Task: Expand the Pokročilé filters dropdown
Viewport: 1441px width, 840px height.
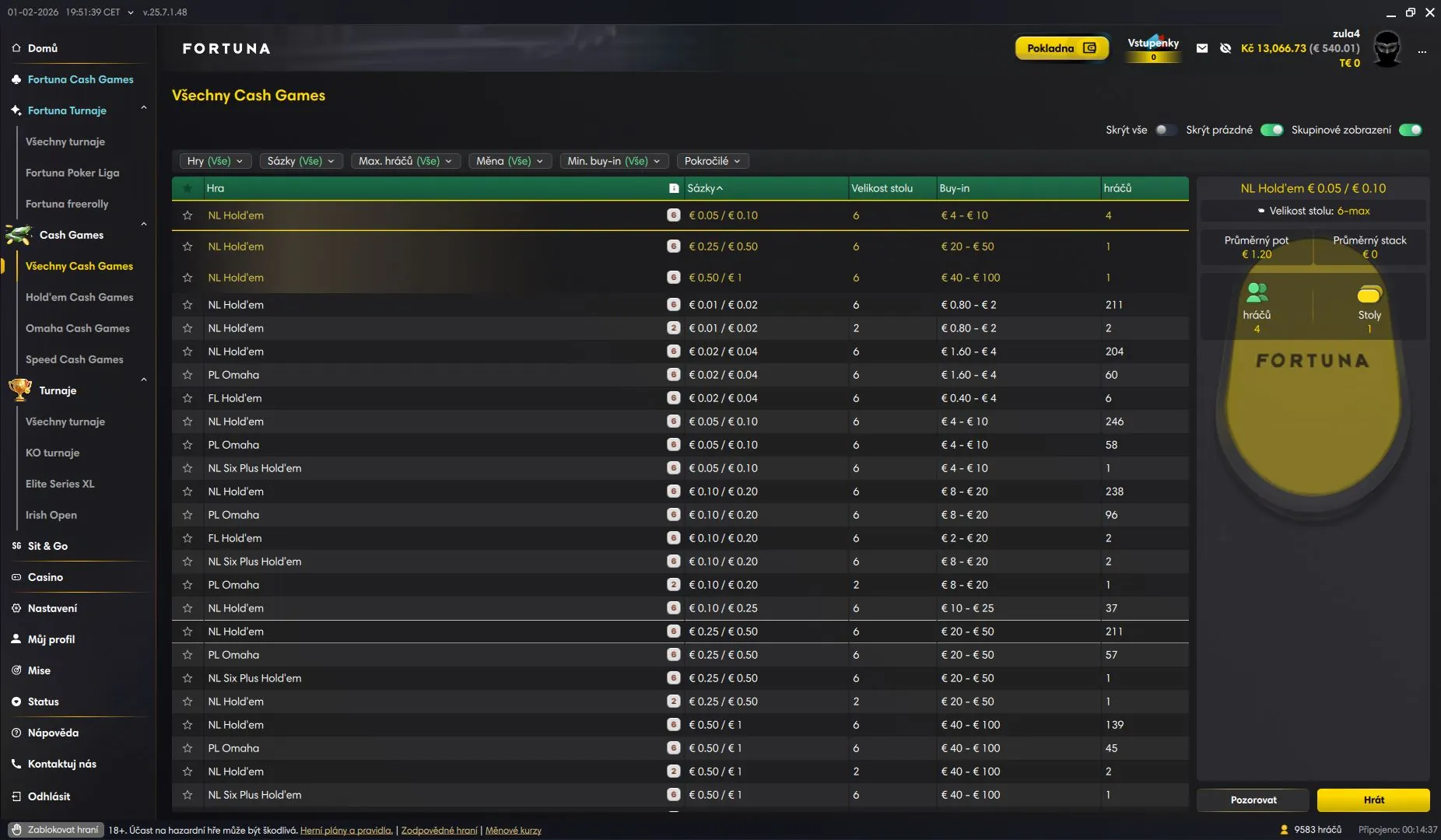Action: pos(713,161)
